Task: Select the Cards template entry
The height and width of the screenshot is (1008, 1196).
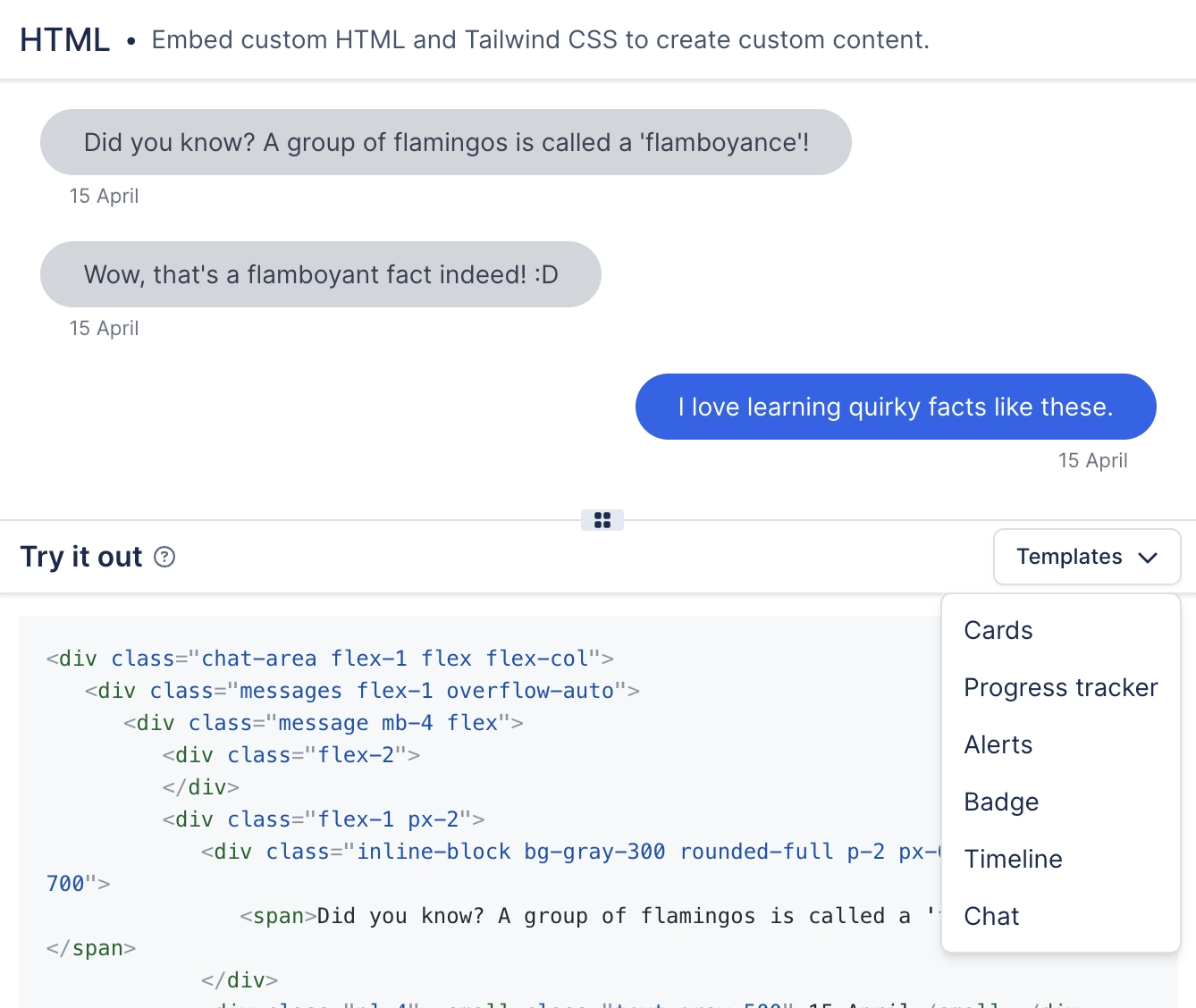Action: (x=998, y=630)
